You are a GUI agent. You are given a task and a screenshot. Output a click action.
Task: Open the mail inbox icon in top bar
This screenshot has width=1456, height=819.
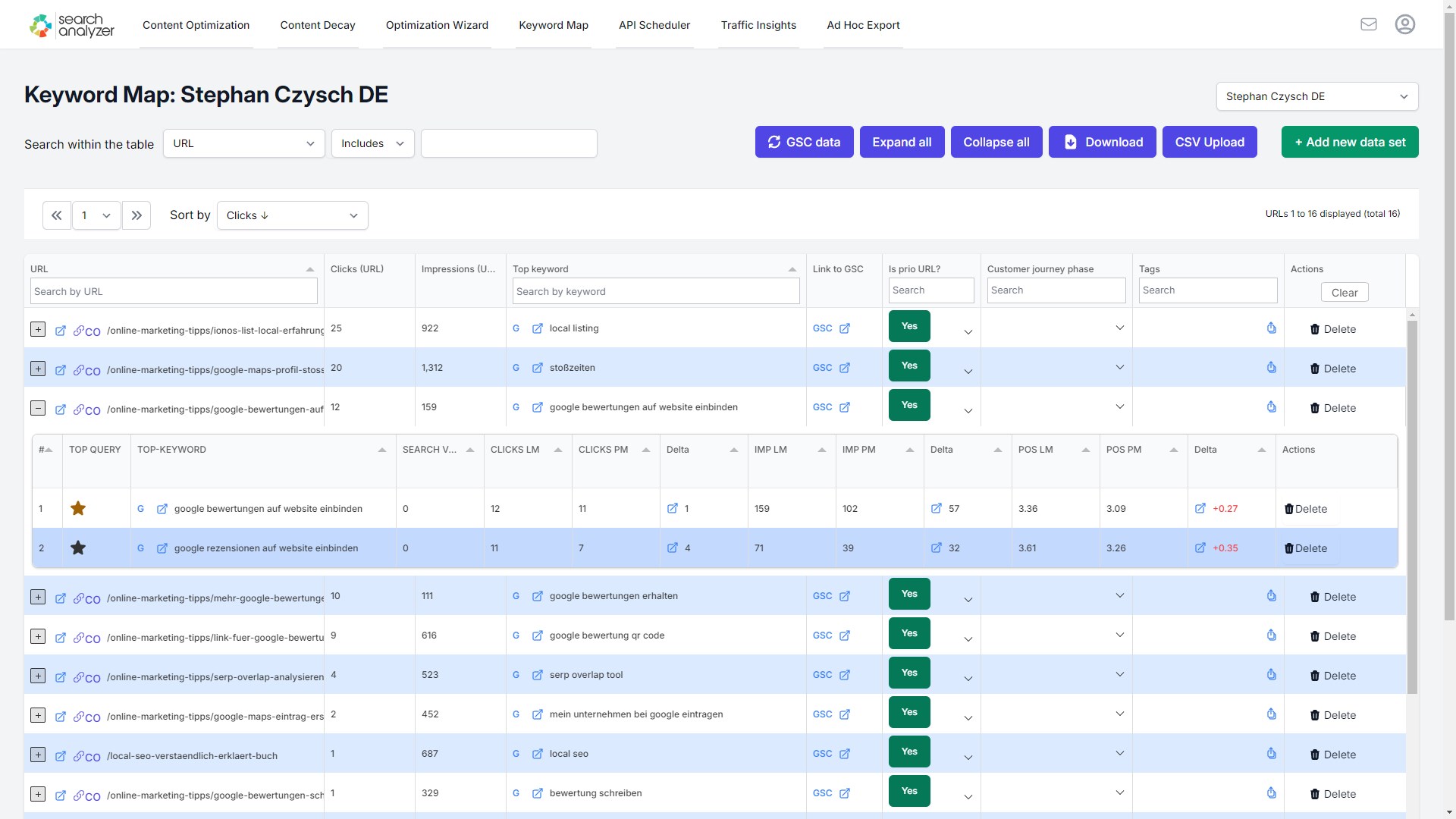(x=1369, y=24)
